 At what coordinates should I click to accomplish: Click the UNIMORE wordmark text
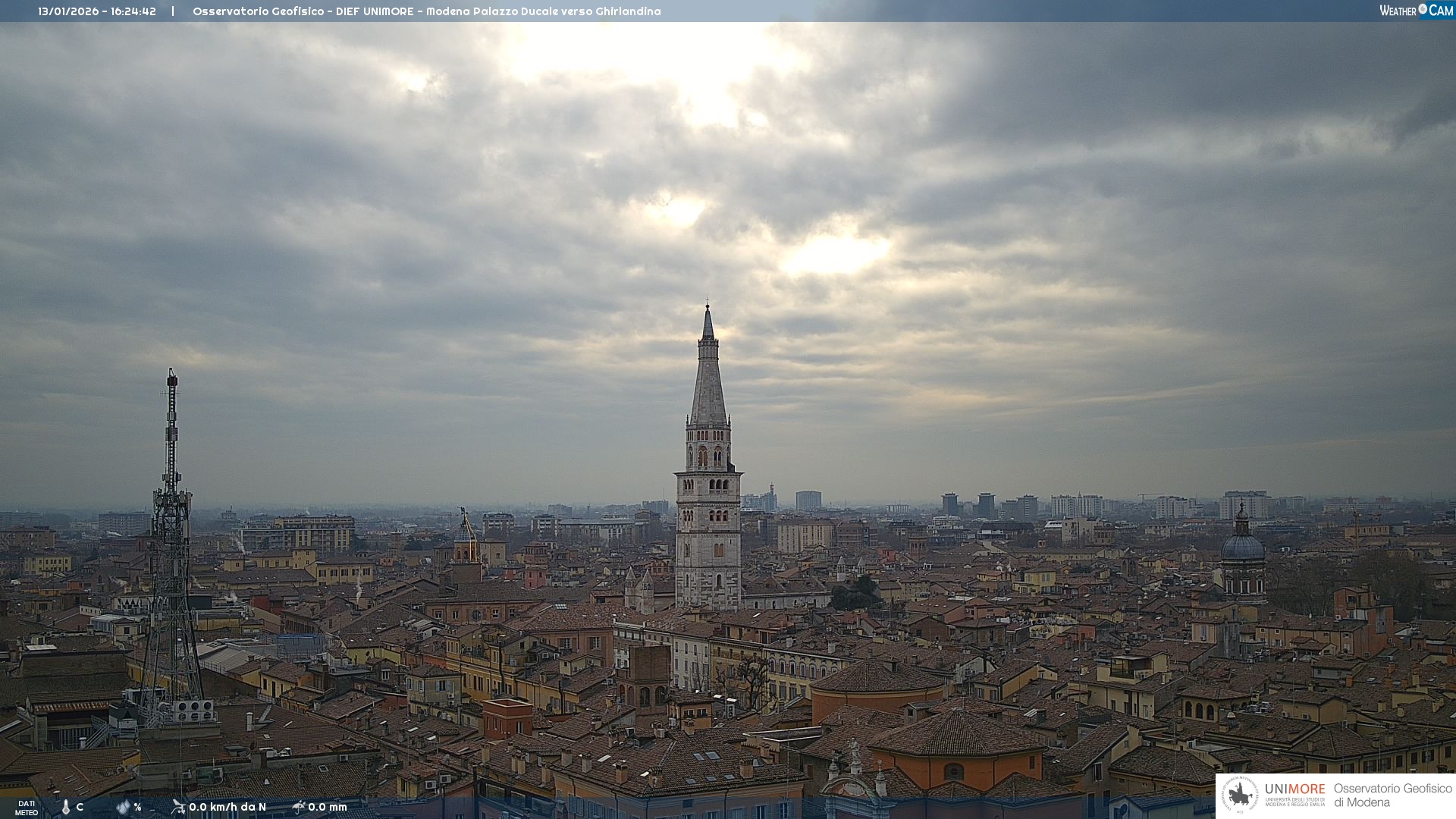[x=1294, y=789]
